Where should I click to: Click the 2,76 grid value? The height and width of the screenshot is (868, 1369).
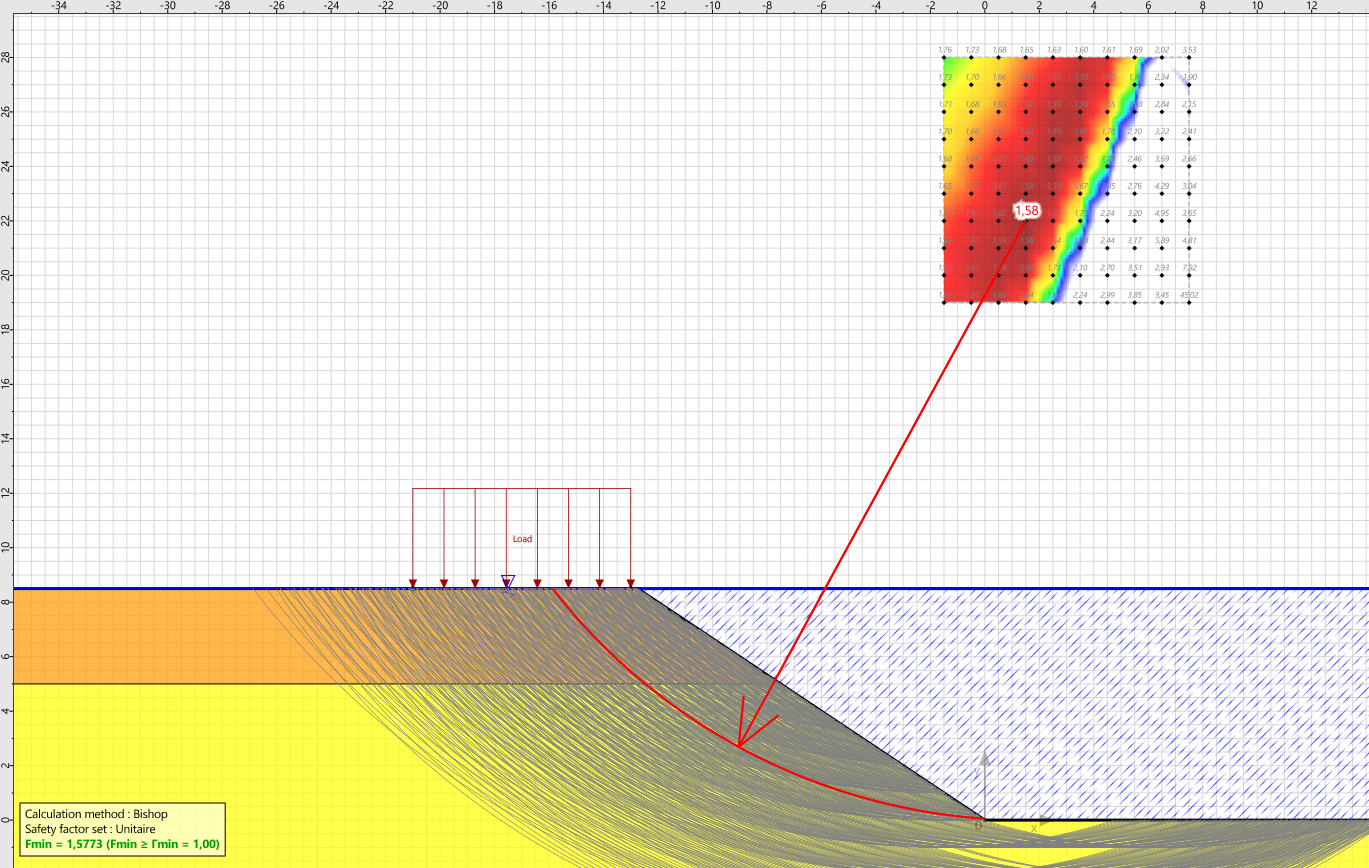tap(1135, 186)
